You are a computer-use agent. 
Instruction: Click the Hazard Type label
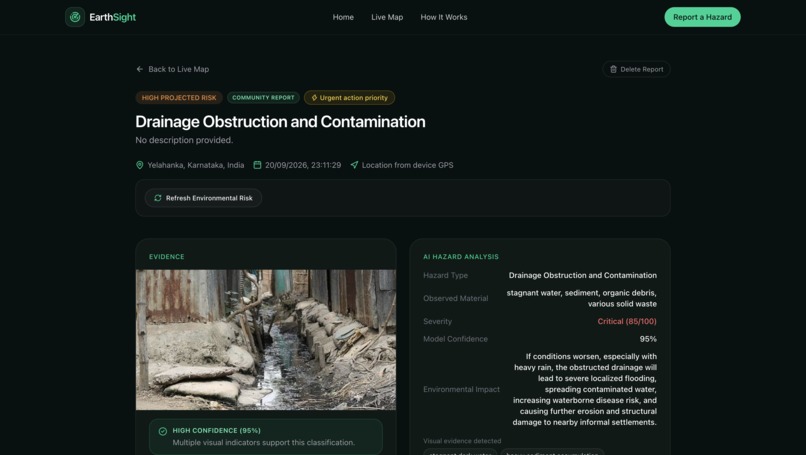click(445, 276)
